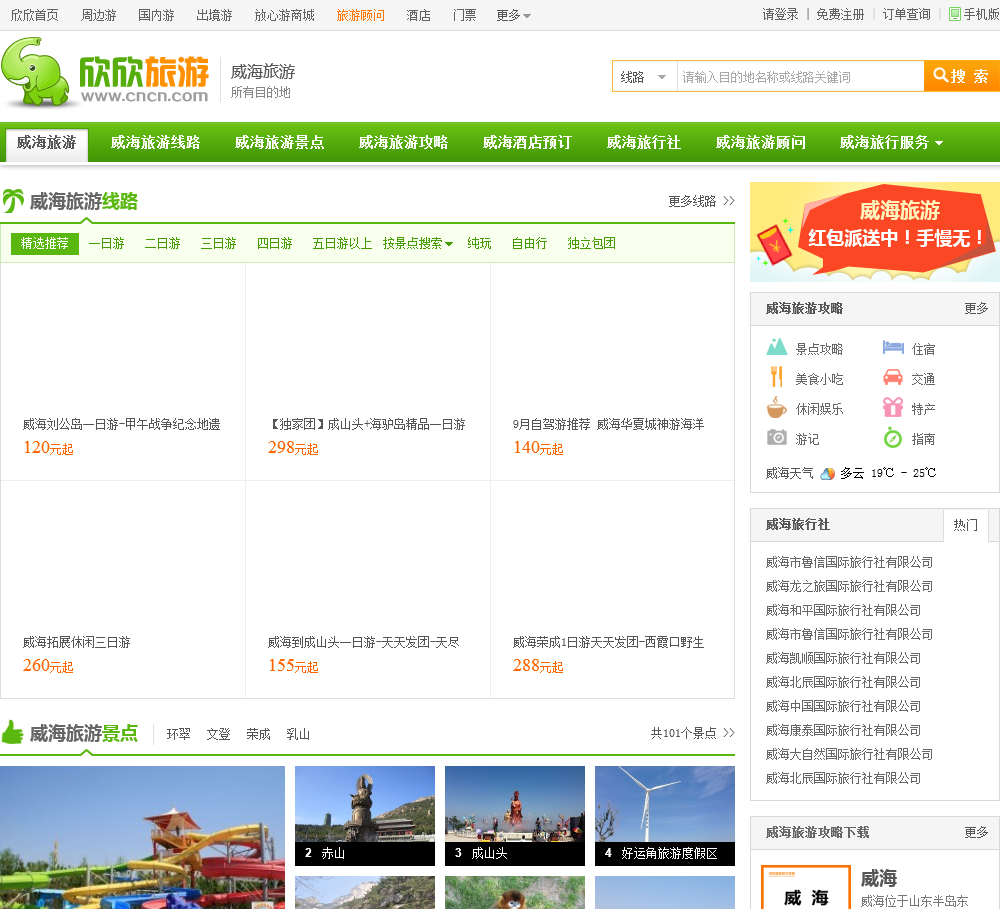Click the magnifier icon in search button
Viewport: 1000px width, 909px height.
[940, 75]
